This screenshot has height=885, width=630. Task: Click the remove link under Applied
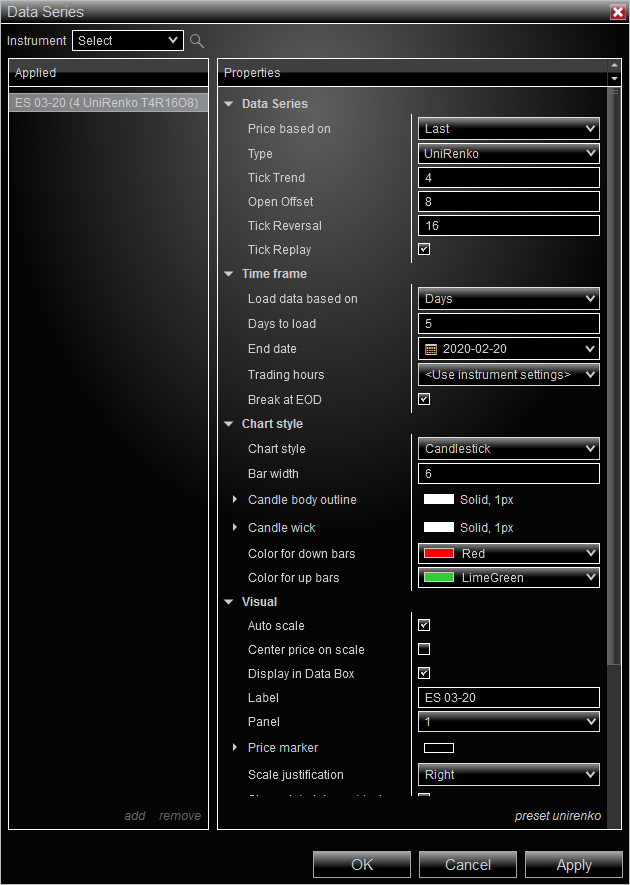180,816
